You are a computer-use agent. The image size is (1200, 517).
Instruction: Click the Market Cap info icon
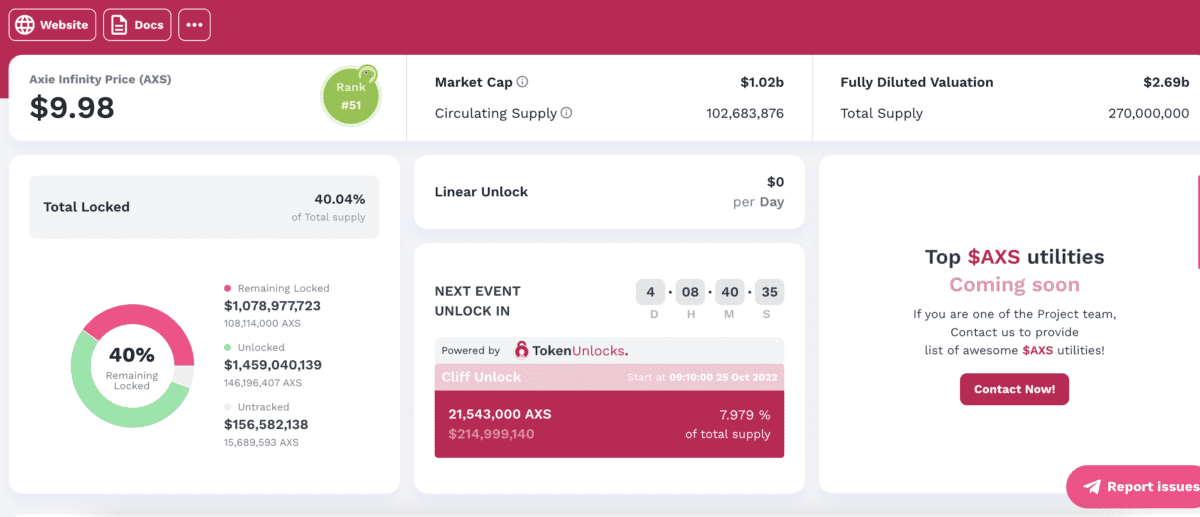pos(522,82)
